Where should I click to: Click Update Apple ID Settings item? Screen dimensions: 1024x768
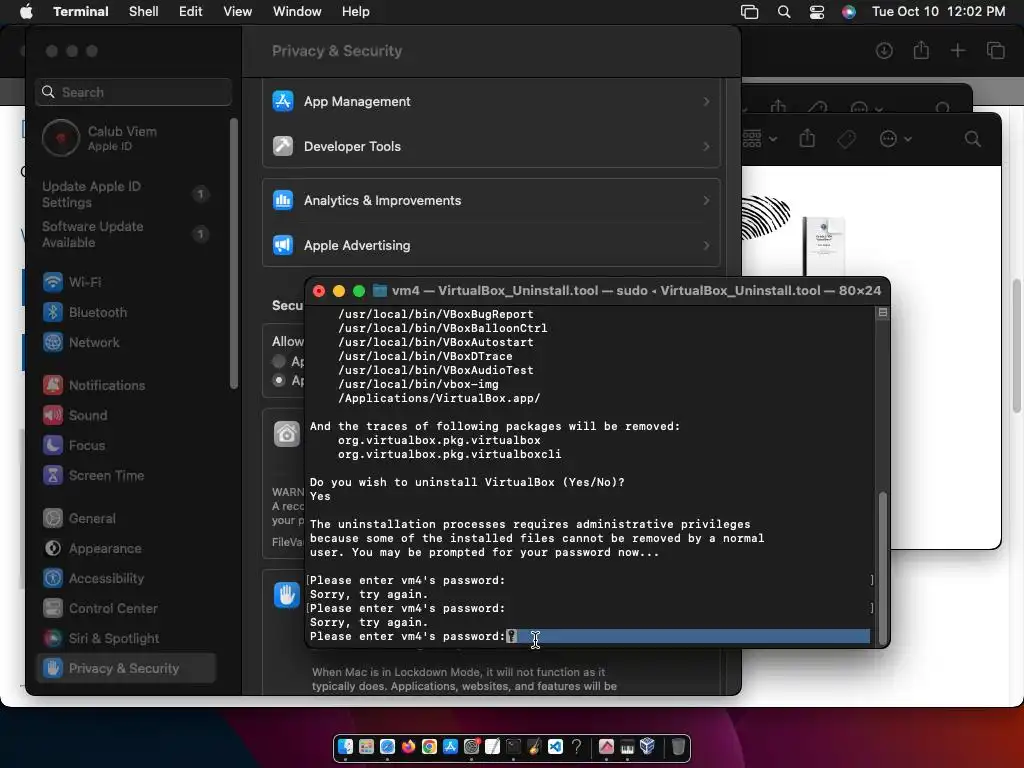pos(126,194)
